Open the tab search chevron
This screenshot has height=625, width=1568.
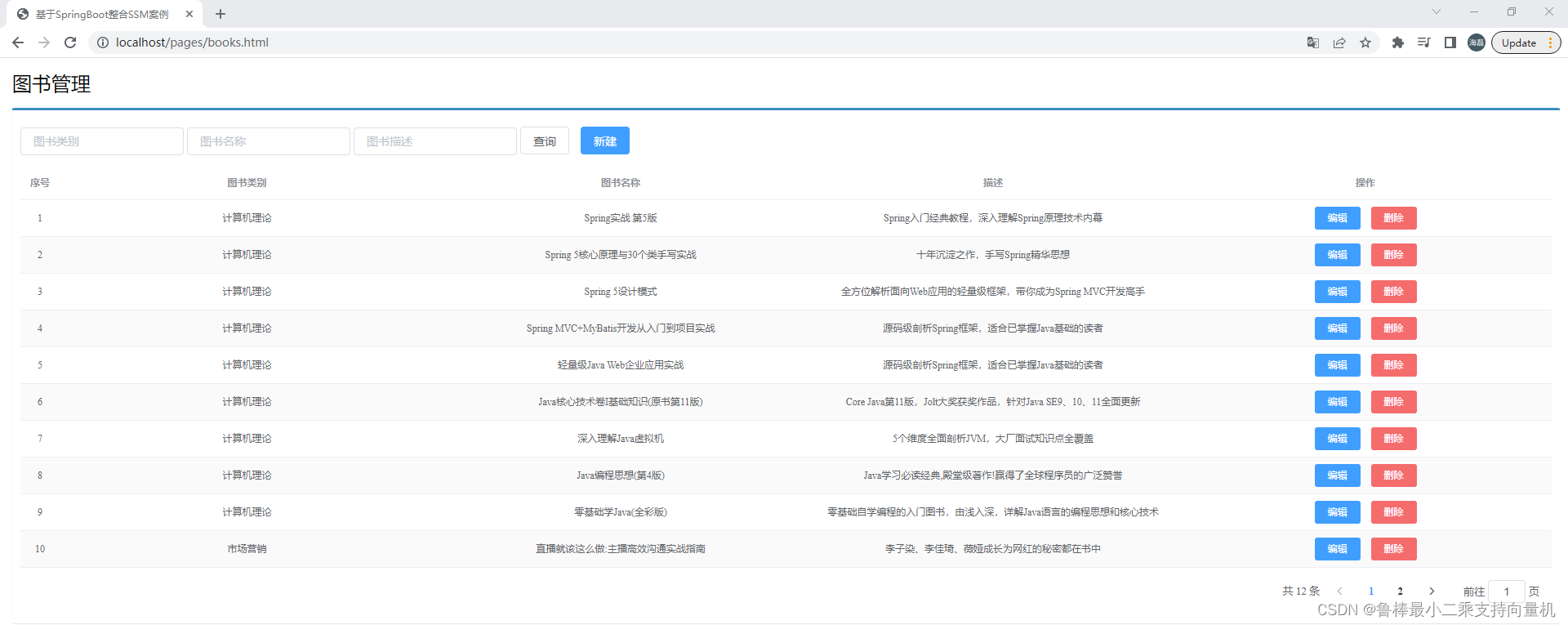coord(1437,11)
